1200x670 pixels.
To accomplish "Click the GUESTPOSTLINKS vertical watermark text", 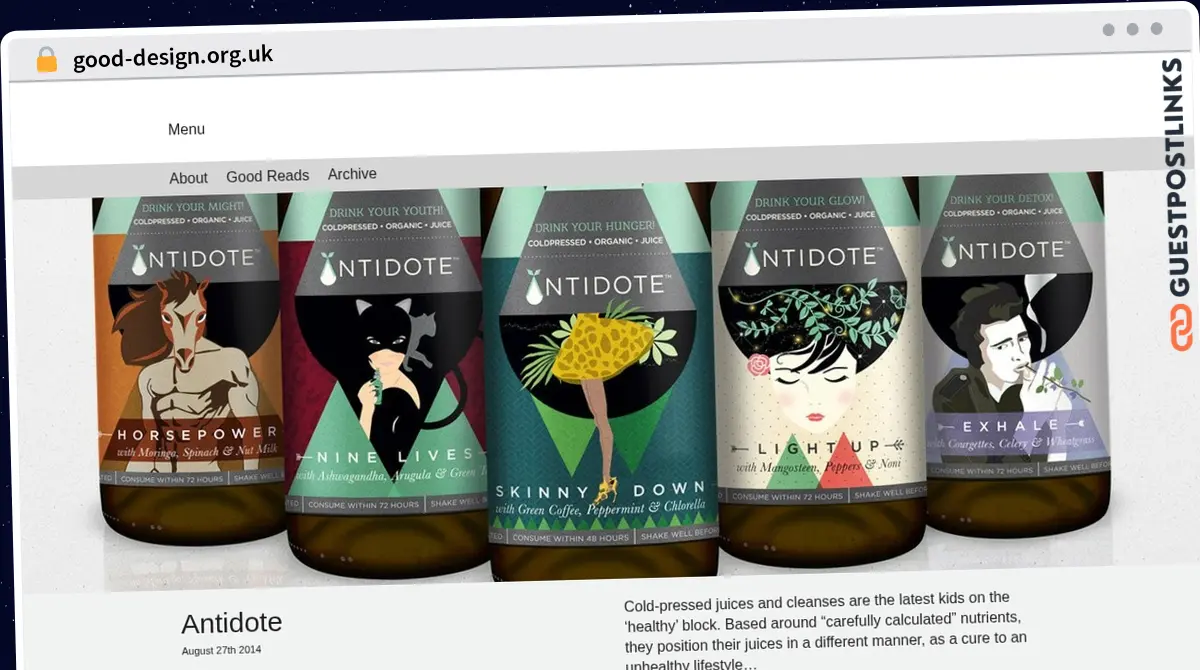I will (1181, 180).
